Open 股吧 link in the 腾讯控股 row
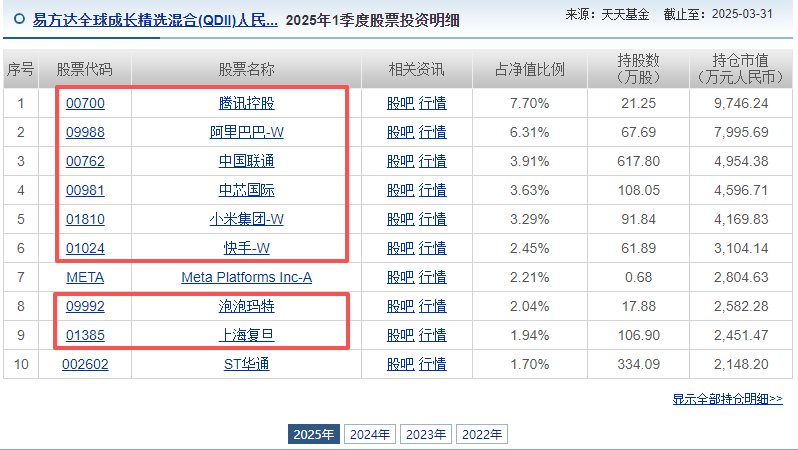 tap(401, 103)
